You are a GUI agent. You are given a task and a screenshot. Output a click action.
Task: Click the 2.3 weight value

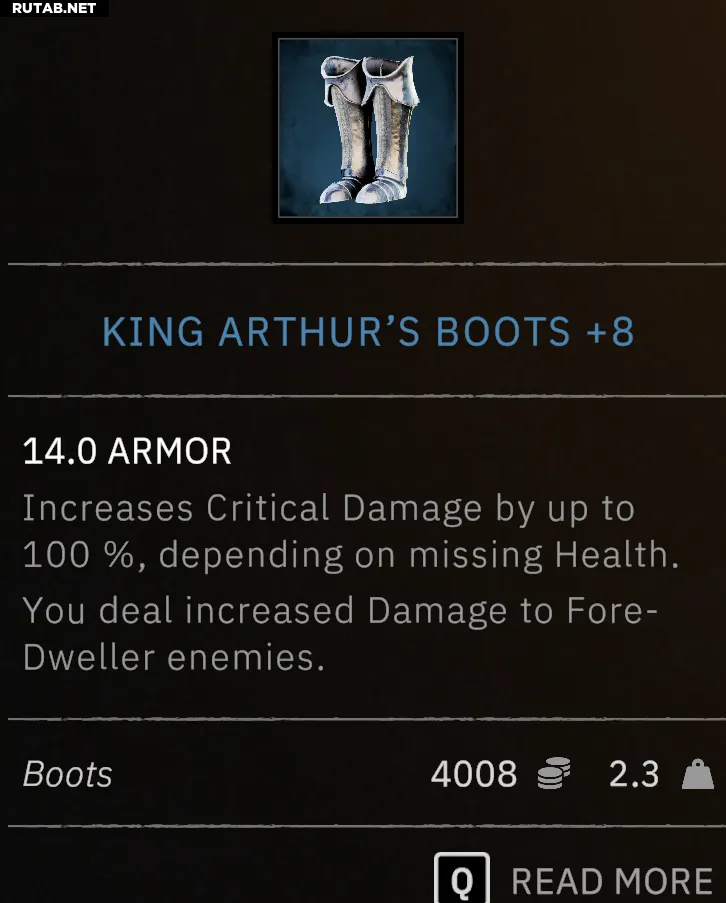(634, 773)
